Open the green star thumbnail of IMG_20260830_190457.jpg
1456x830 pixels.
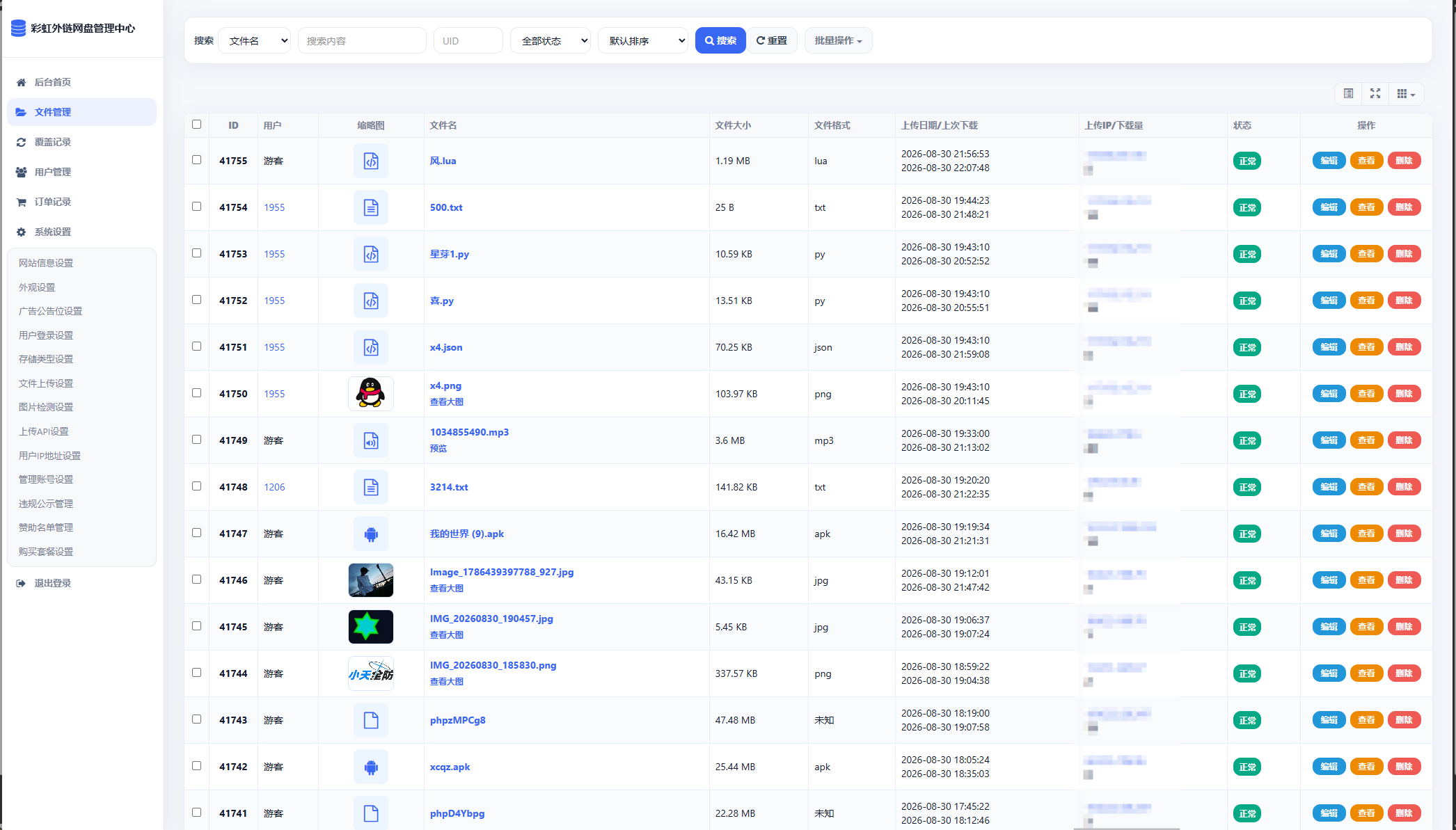coord(371,627)
